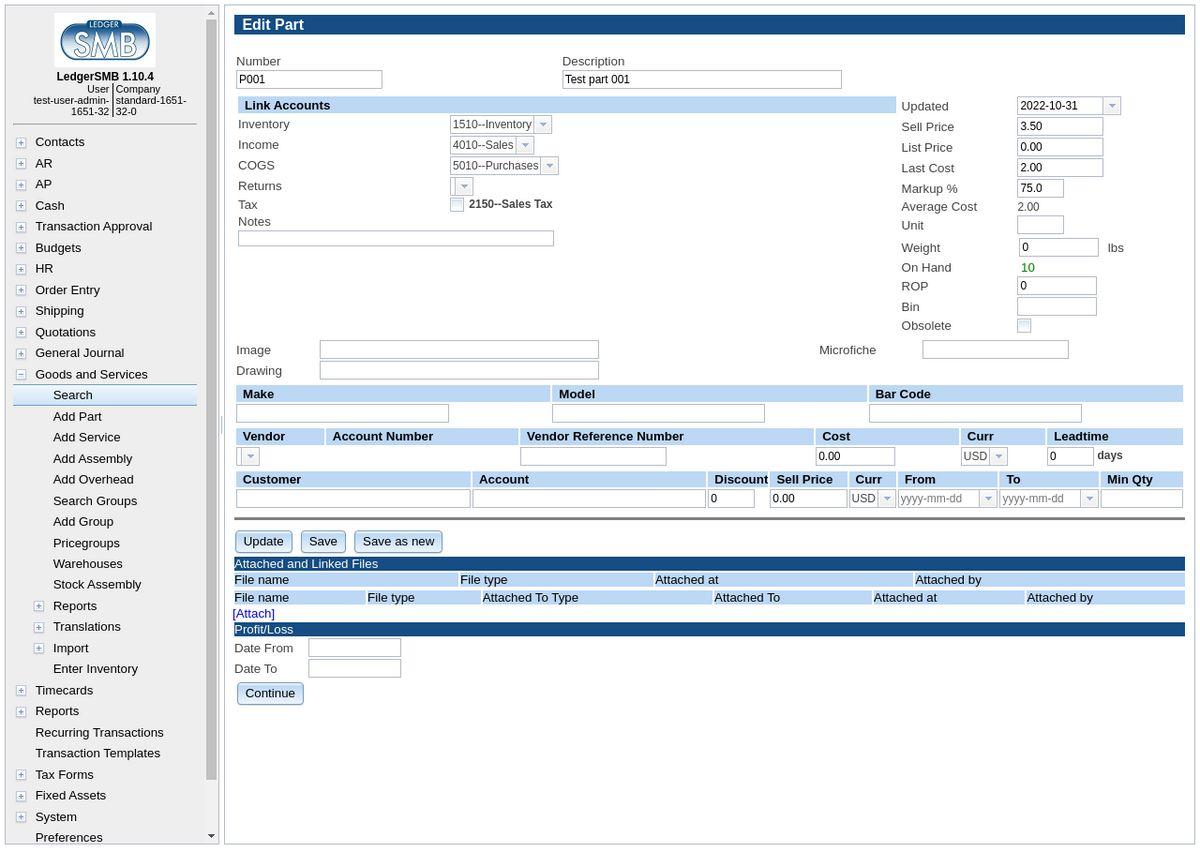
Task: Open the COGS account dropdown
Action: 549,166
